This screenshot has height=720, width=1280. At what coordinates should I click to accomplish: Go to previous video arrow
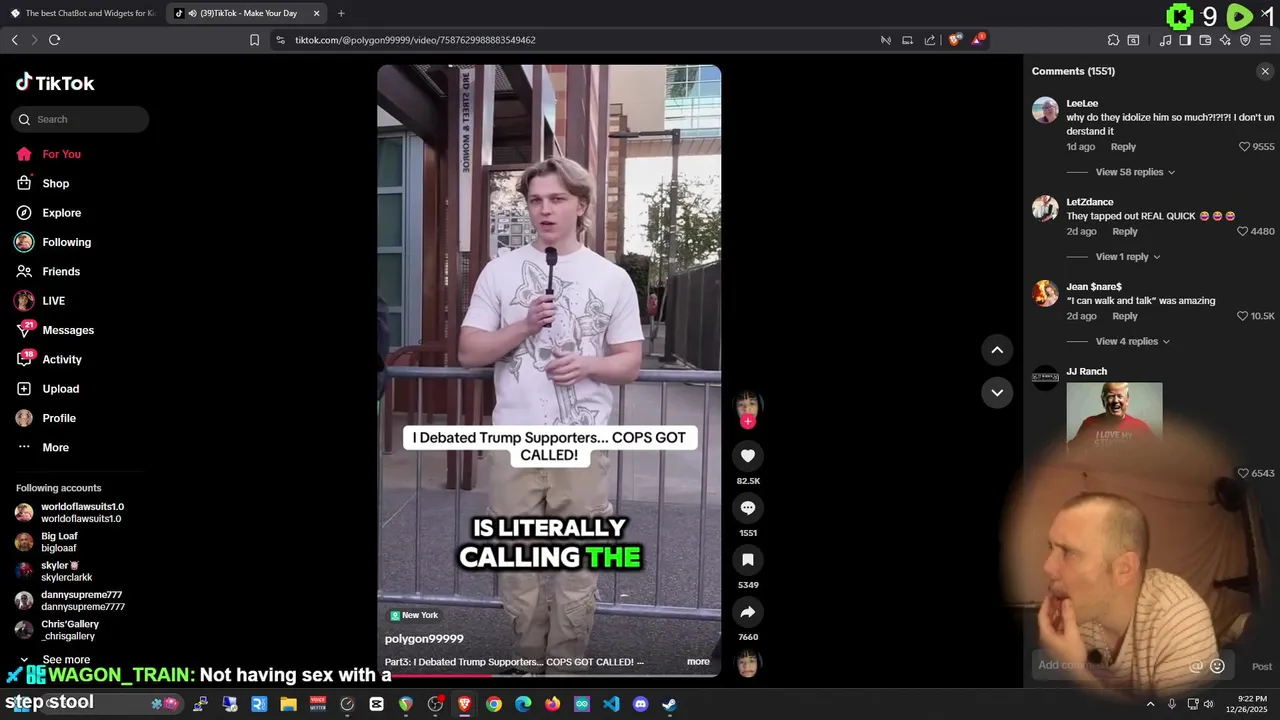pos(997,349)
